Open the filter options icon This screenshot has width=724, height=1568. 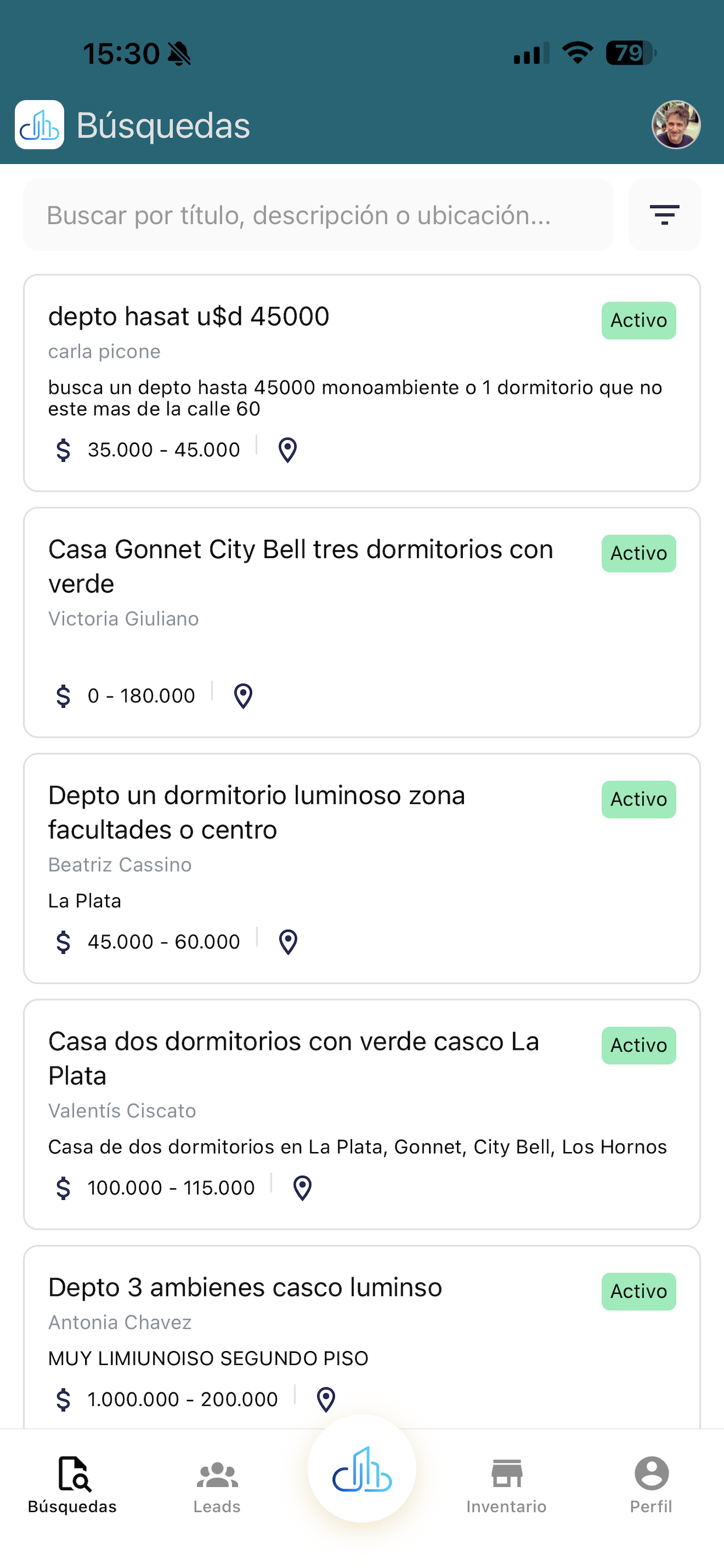[x=665, y=215]
